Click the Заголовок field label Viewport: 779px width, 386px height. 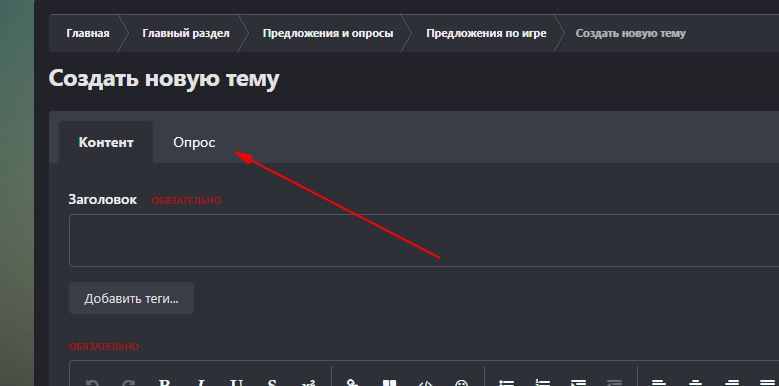(x=102, y=200)
